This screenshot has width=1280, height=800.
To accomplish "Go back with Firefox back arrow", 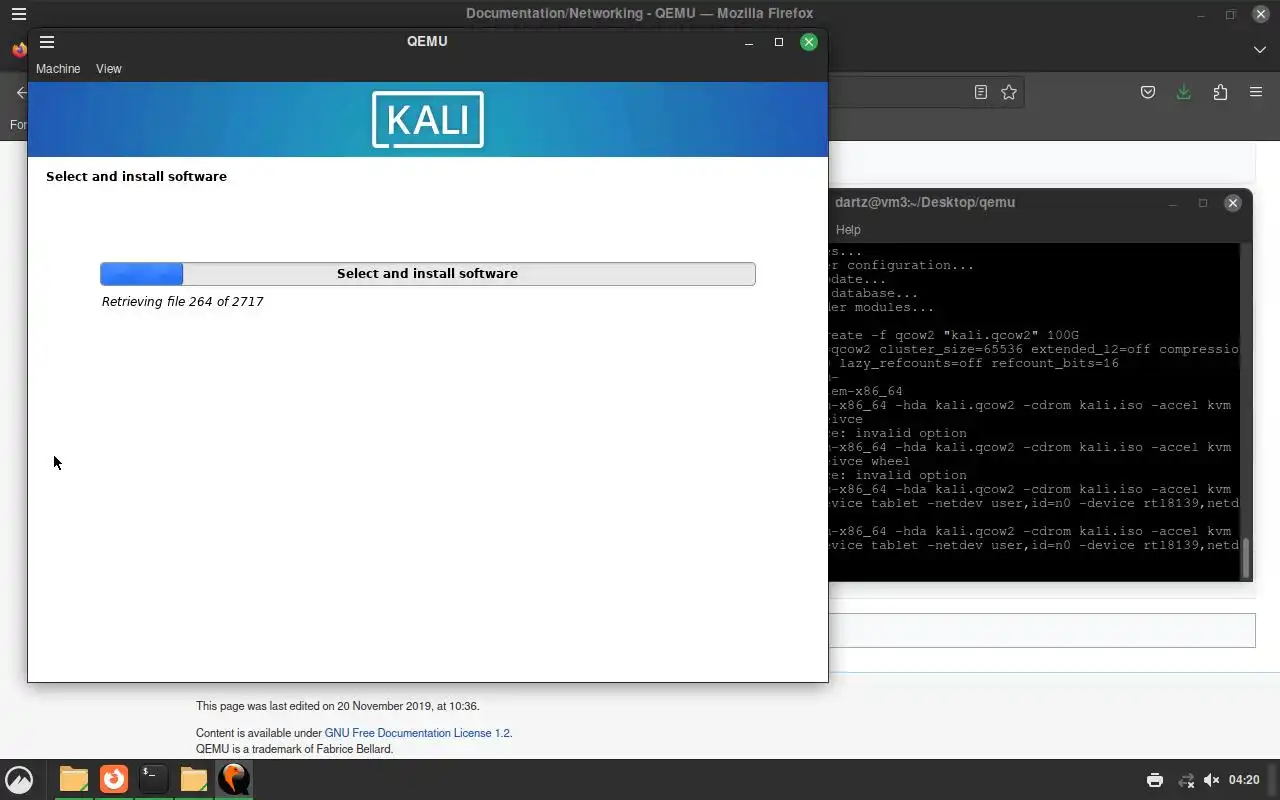I will click(21, 93).
